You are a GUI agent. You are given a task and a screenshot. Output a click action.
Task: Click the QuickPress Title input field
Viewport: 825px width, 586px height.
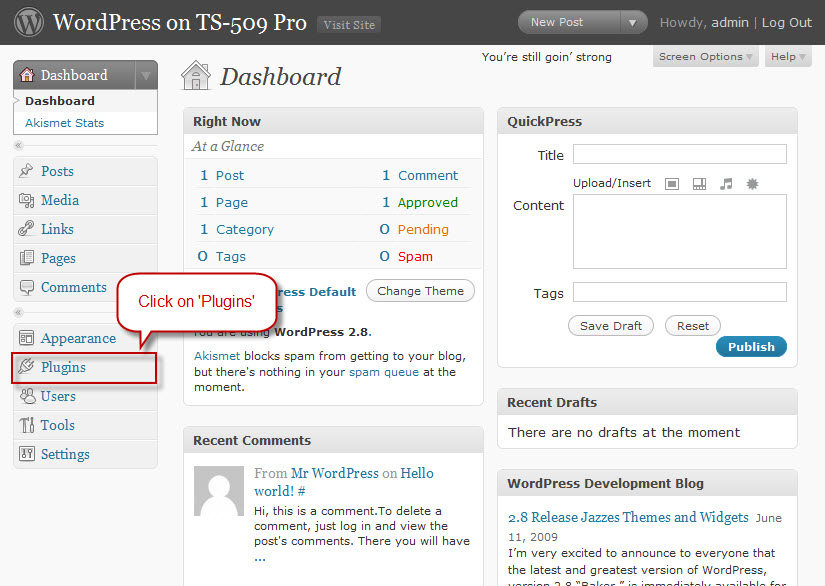(x=679, y=155)
